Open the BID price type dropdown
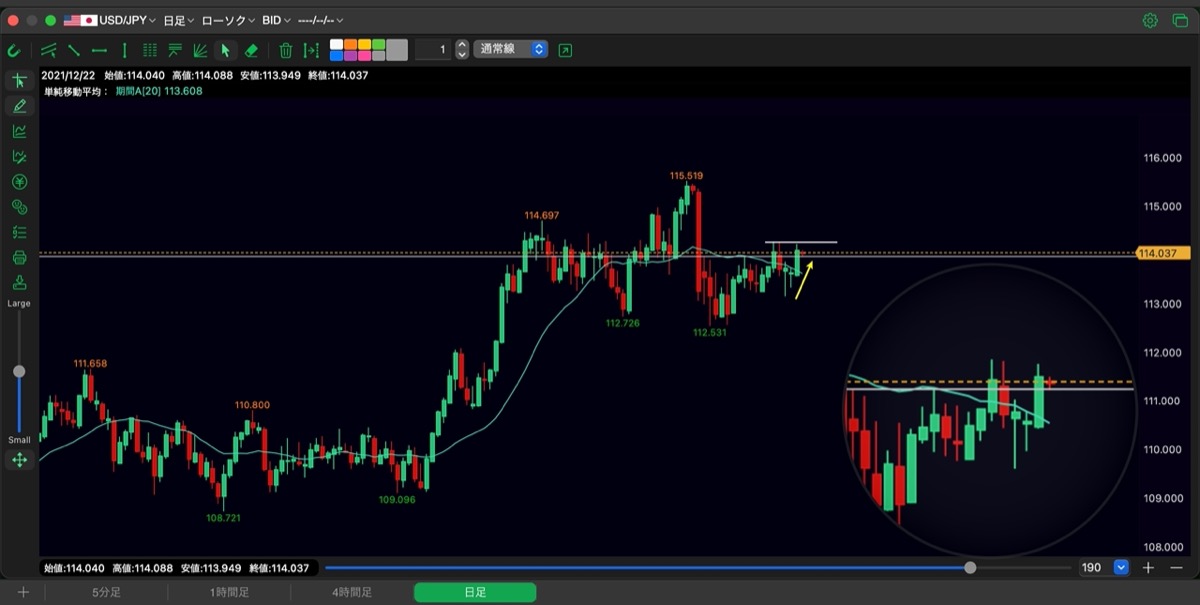 click(x=276, y=20)
